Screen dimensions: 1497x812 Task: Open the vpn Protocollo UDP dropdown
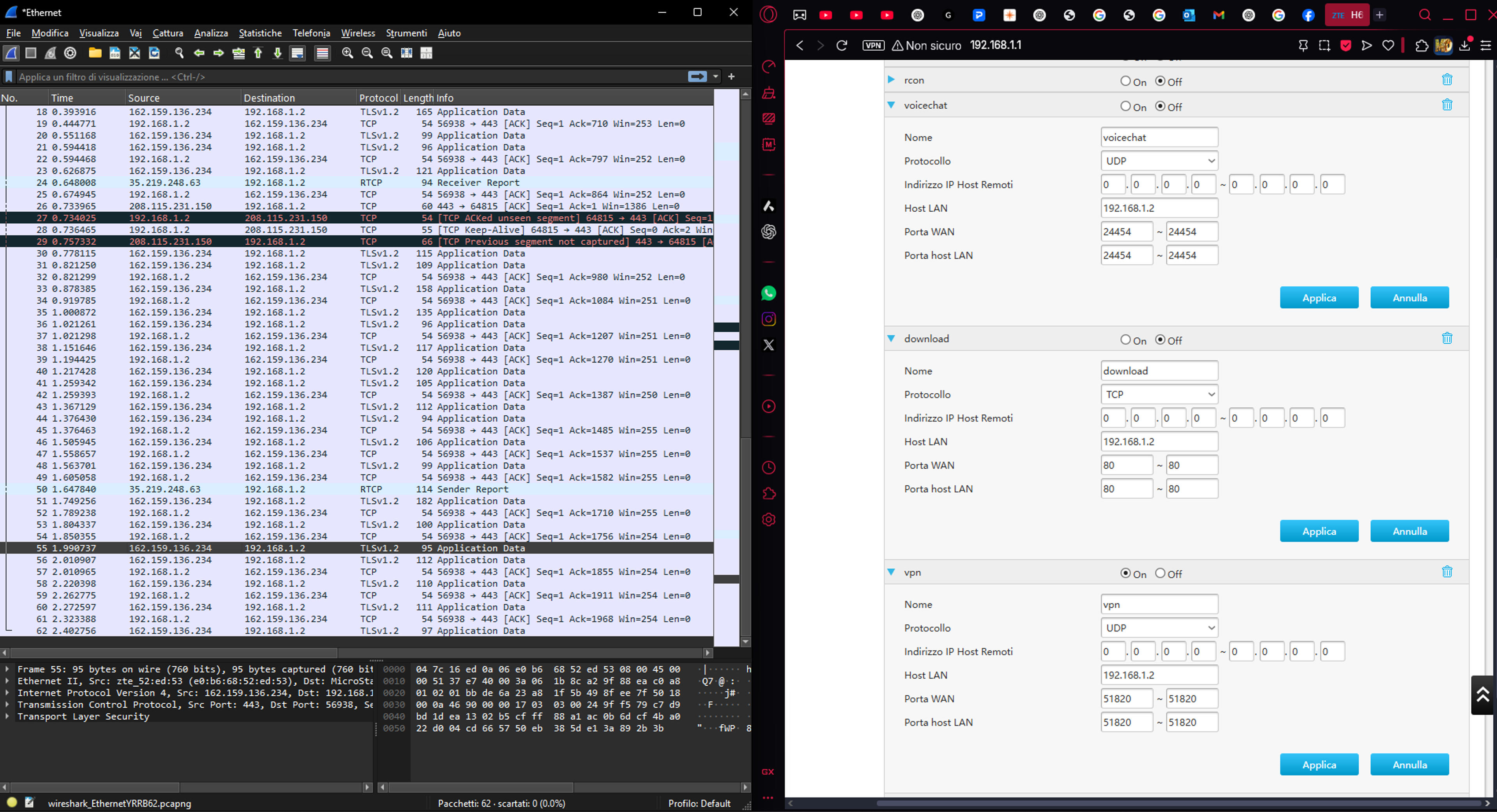(1159, 628)
